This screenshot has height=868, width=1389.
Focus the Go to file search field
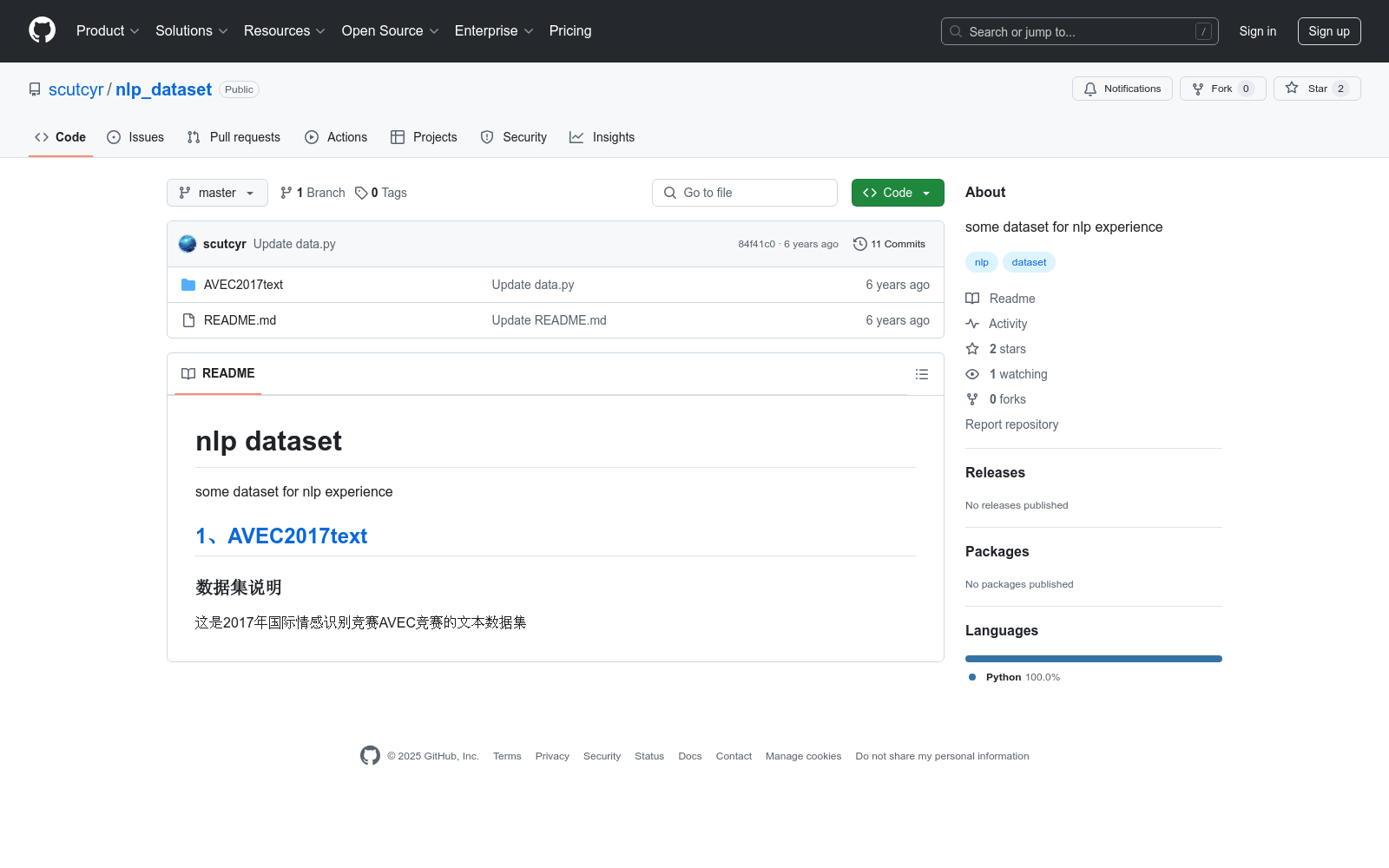745,193
